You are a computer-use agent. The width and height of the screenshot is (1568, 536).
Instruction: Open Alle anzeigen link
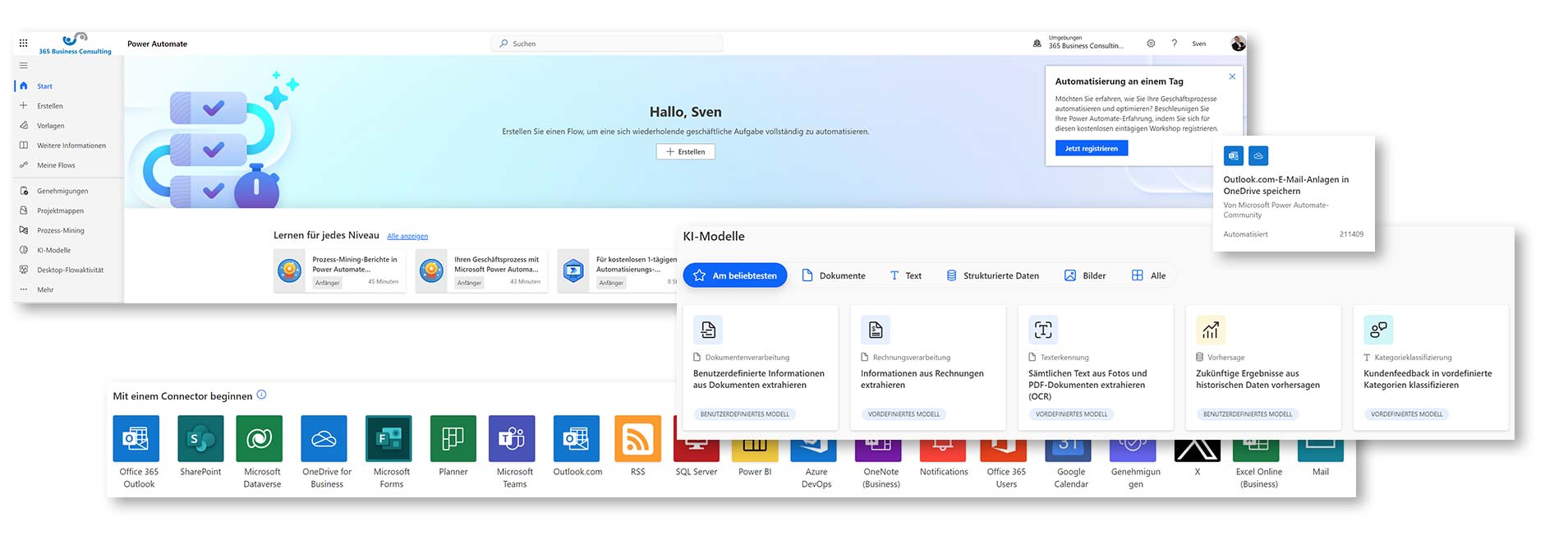[407, 236]
